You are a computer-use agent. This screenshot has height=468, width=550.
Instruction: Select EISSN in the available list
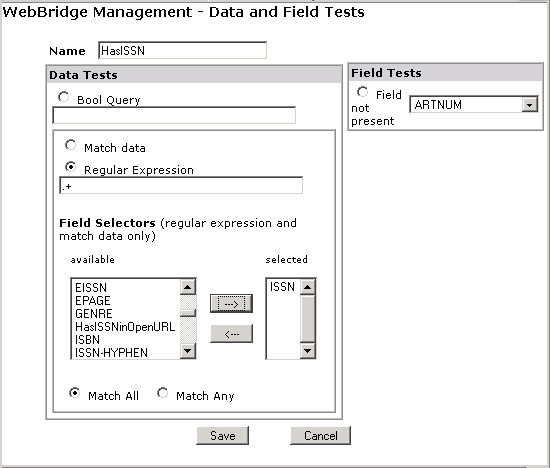[x=126, y=288]
